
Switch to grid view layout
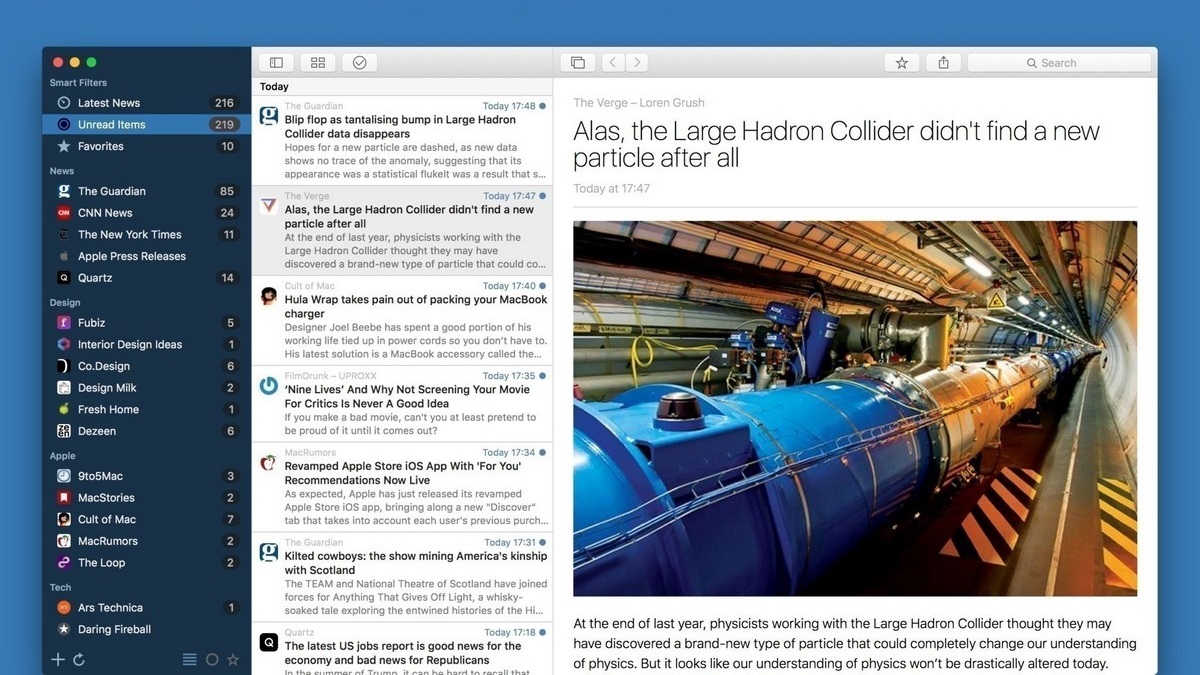point(318,63)
